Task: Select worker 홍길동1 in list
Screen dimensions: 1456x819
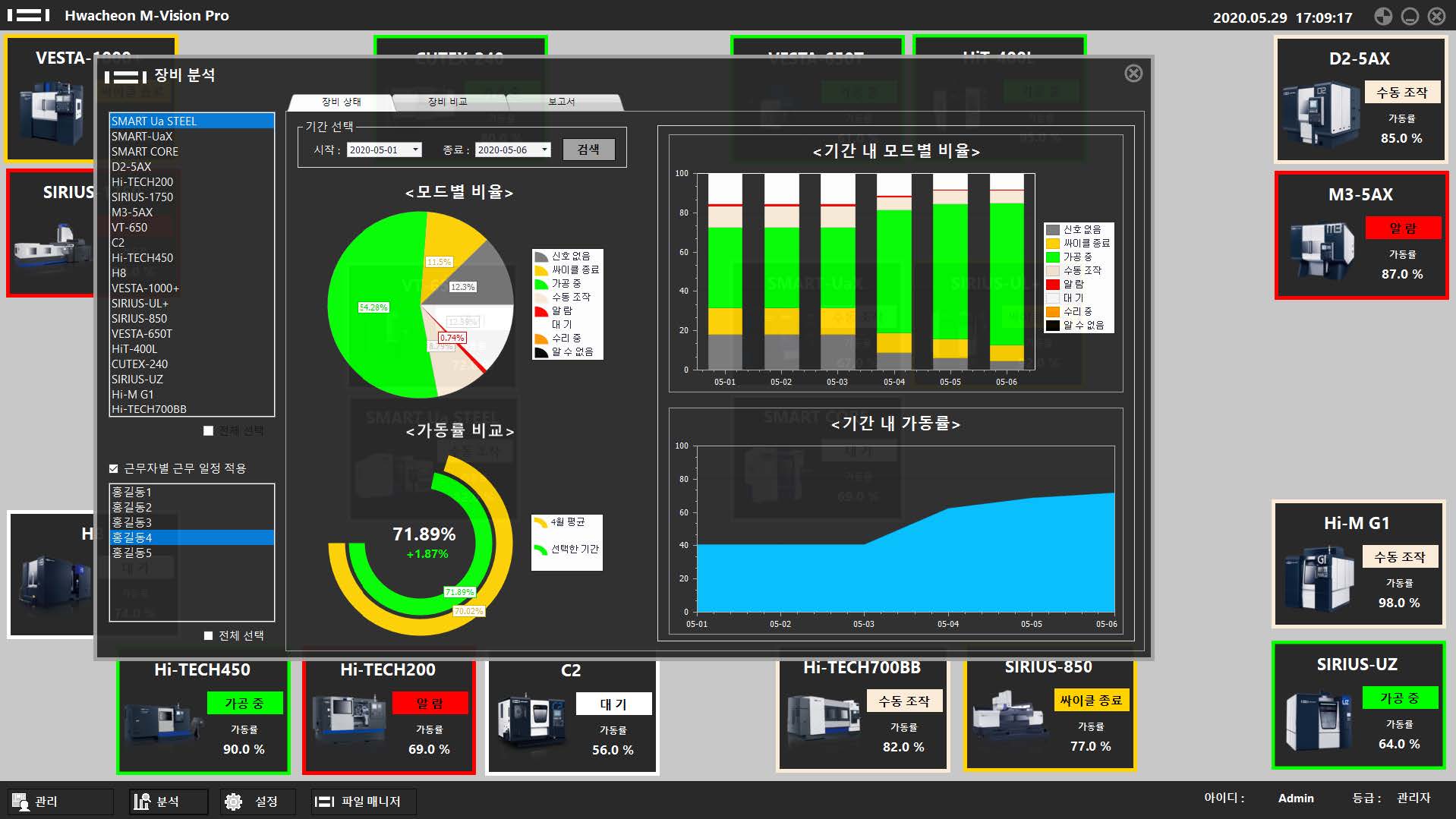Action: click(192, 492)
